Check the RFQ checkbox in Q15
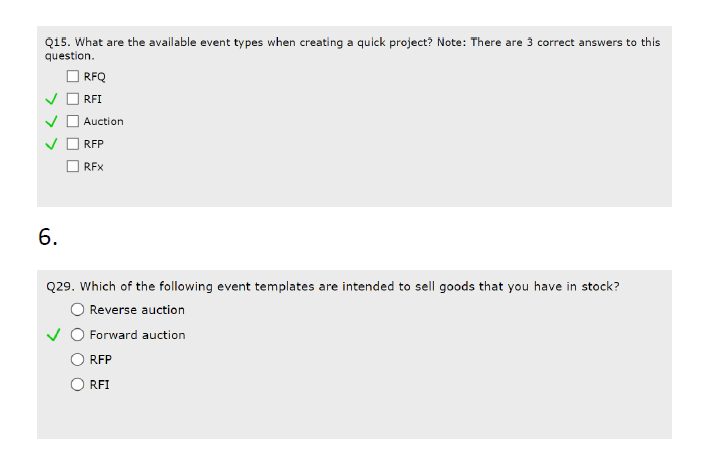723x459 pixels. coord(74,77)
